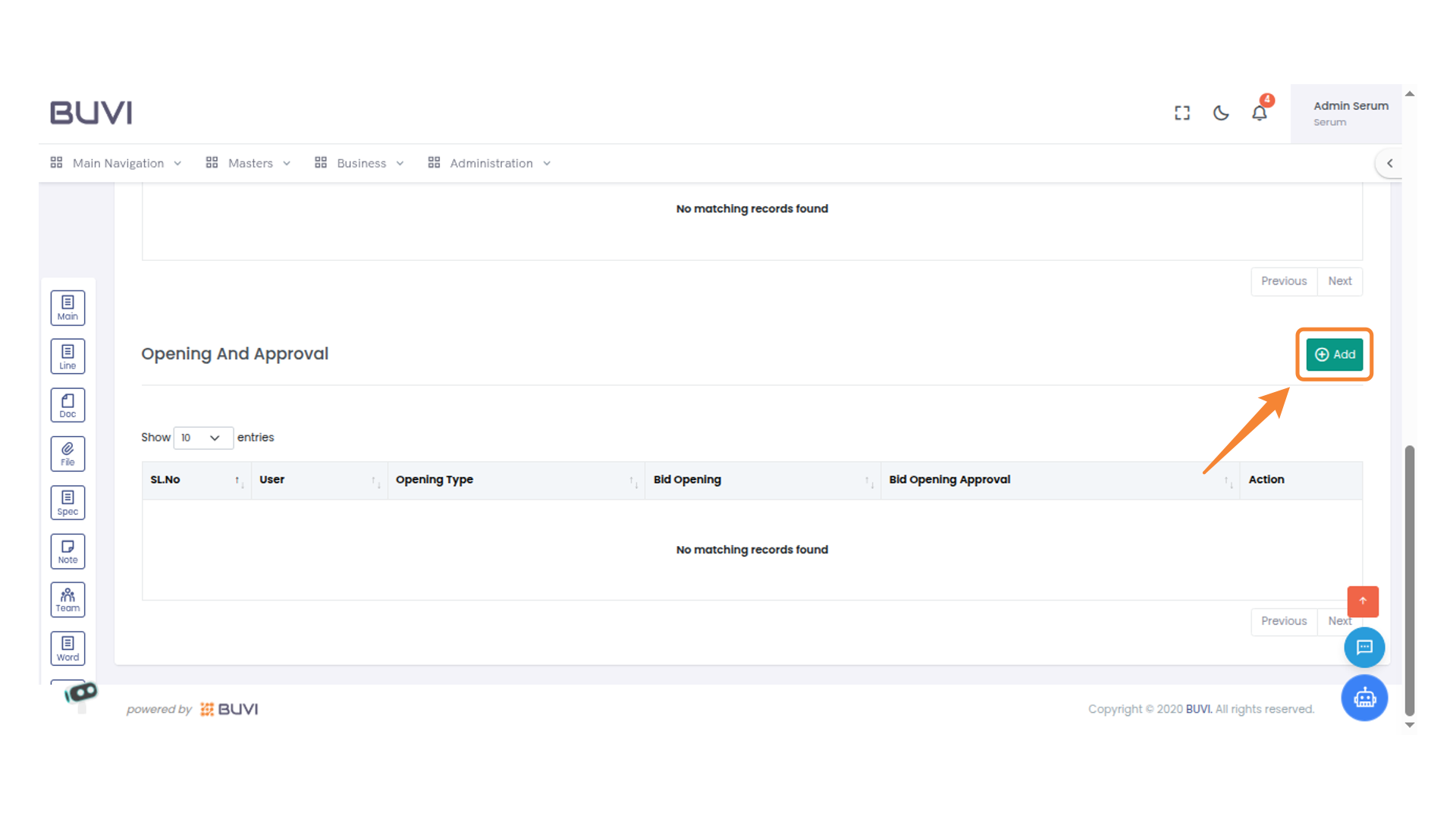The image size is (1456, 819).
Task: Open the Spec sidebar icon
Action: [67, 502]
